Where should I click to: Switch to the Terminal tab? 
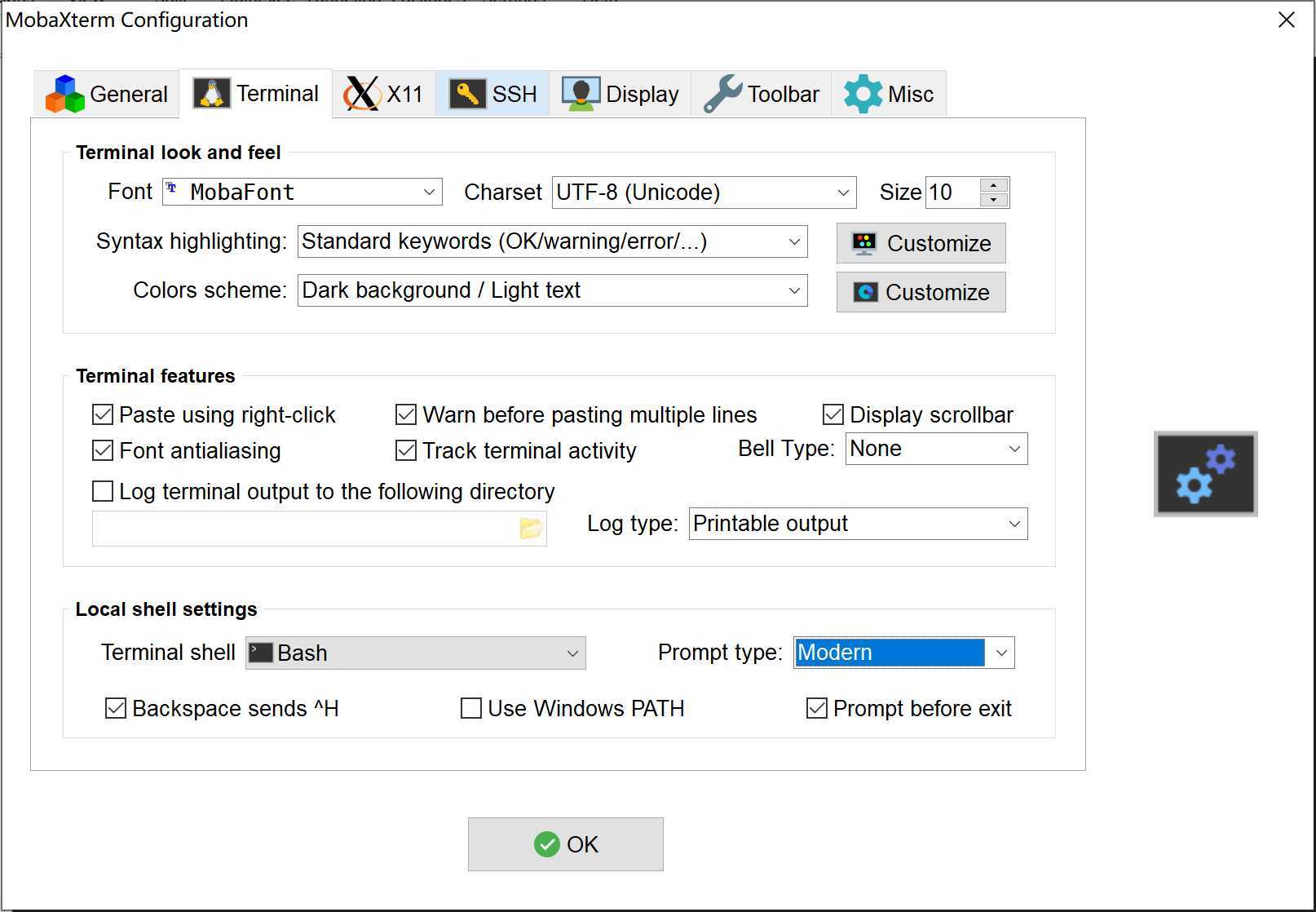256,94
